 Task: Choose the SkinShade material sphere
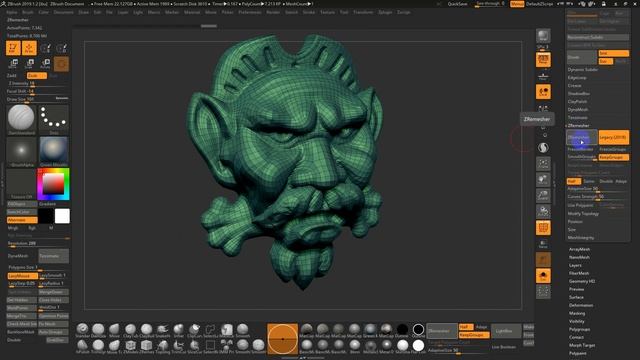(x=402, y=346)
